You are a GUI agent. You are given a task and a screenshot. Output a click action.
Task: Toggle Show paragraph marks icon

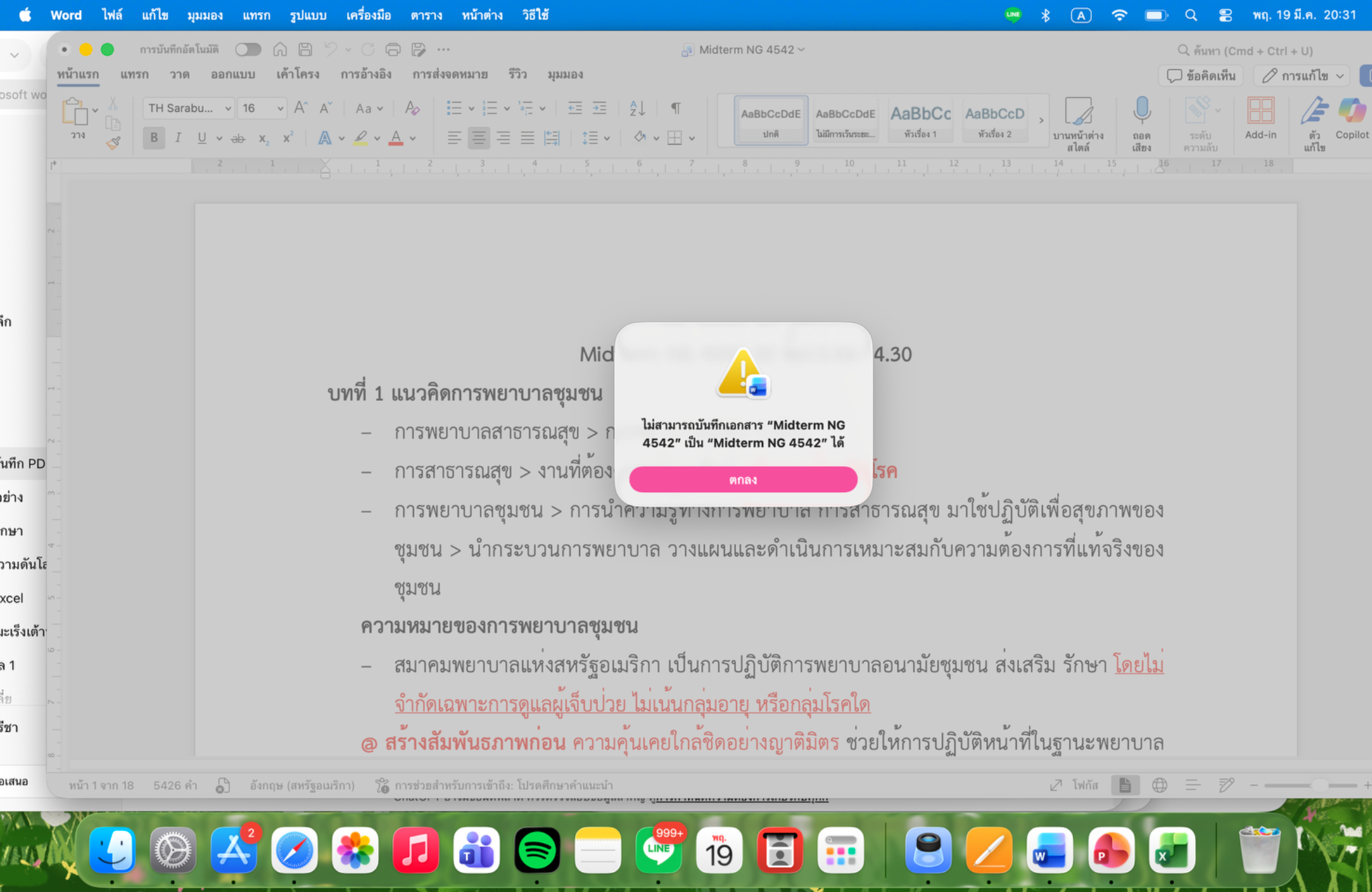[x=676, y=108]
